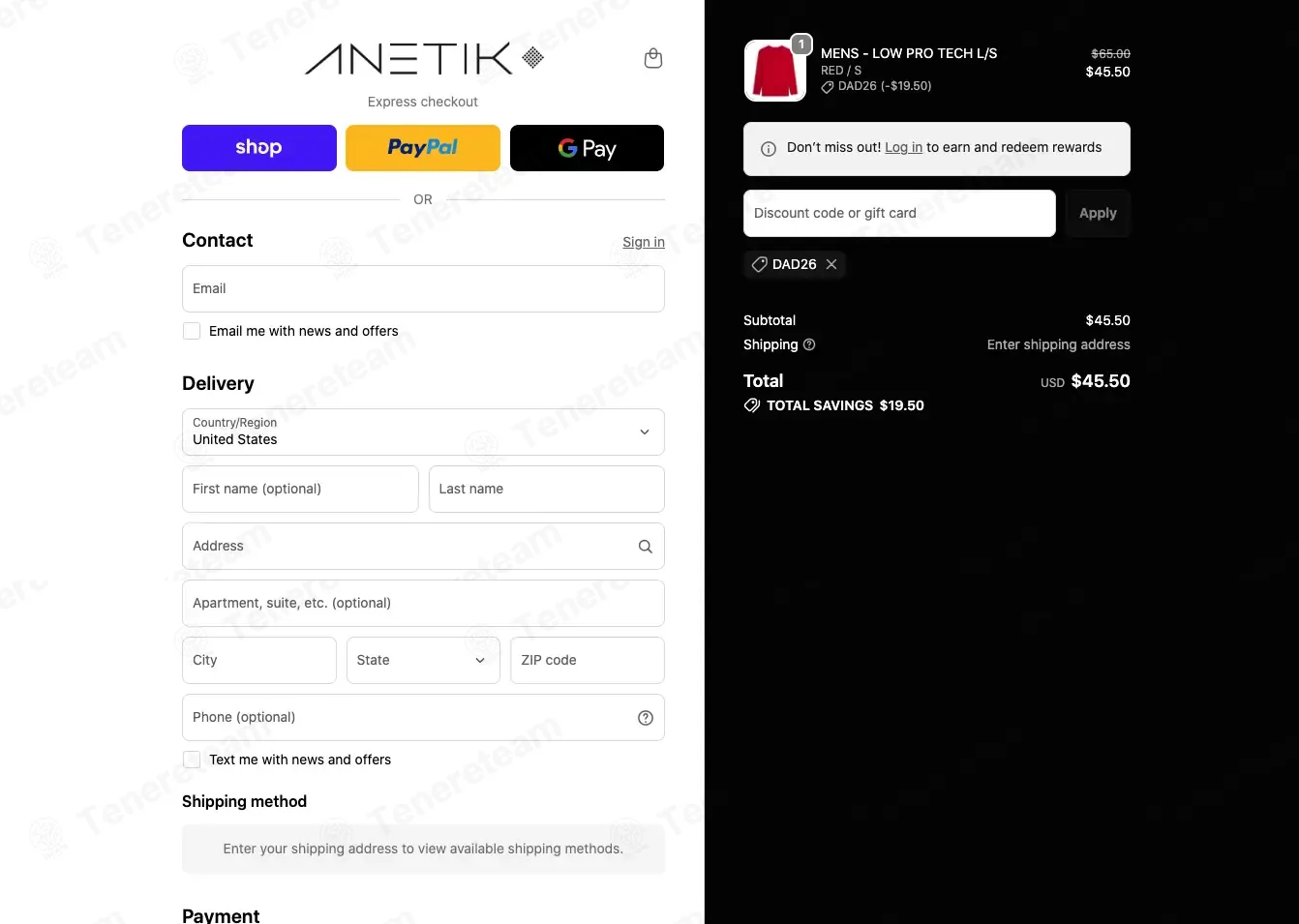
Task: Focus the ZIP code field
Action: click(x=588, y=660)
